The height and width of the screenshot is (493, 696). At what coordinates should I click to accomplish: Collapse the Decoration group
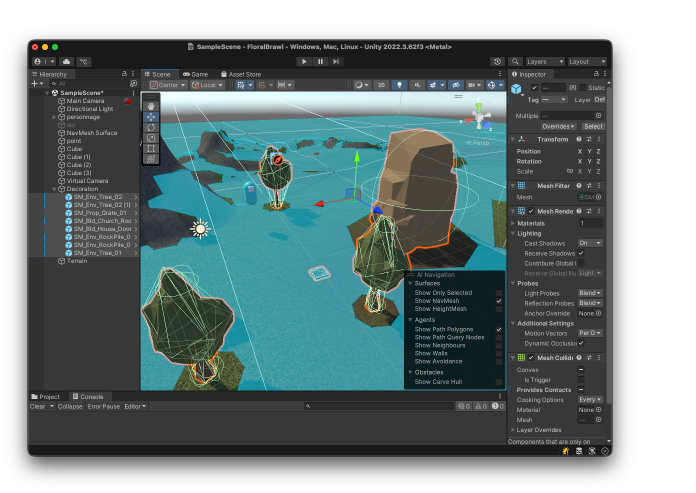54,189
